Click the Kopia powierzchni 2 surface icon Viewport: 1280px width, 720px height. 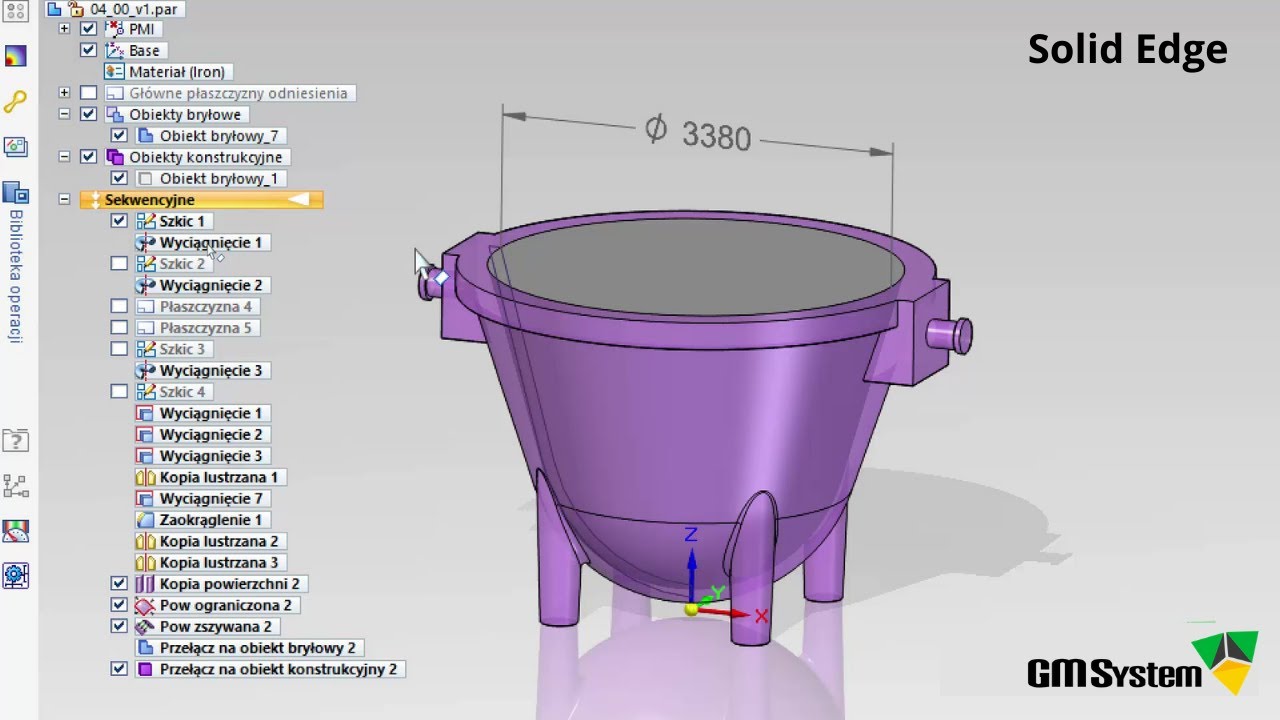pos(145,584)
